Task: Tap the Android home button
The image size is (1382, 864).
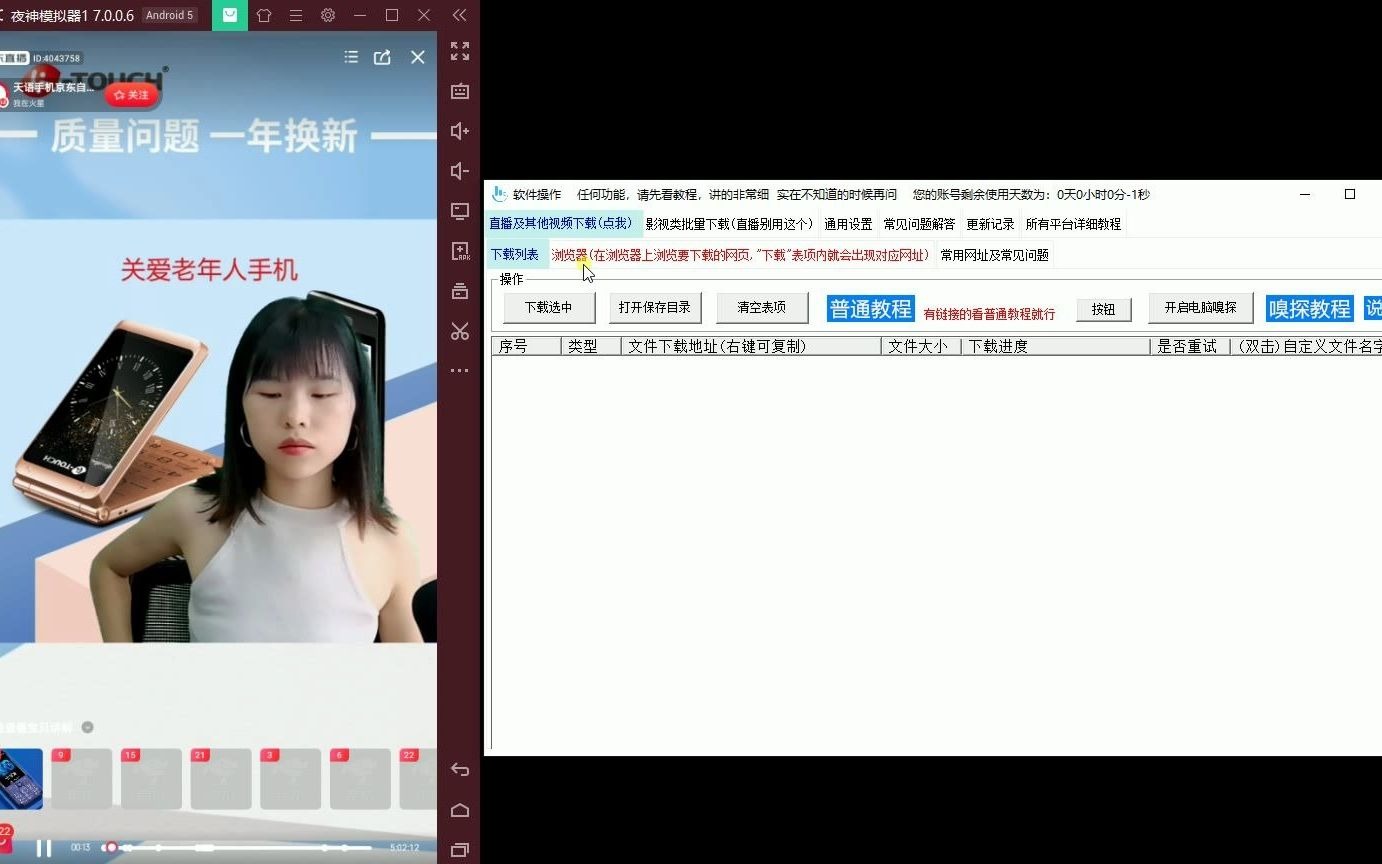Action: click(460, 810)
